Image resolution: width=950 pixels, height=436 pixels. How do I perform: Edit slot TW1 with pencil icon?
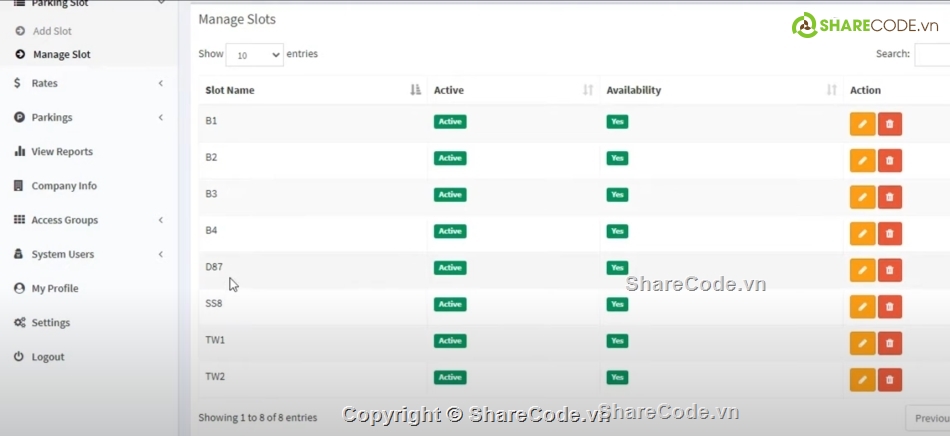[862, 343]
